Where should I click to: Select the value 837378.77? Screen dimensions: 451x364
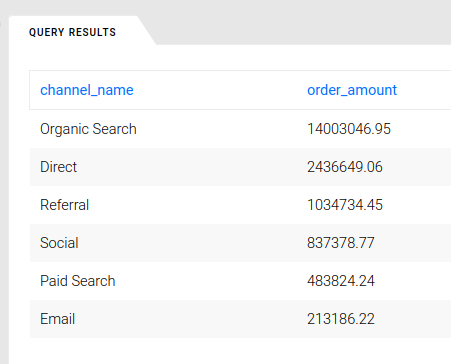(x=341, y=243)
